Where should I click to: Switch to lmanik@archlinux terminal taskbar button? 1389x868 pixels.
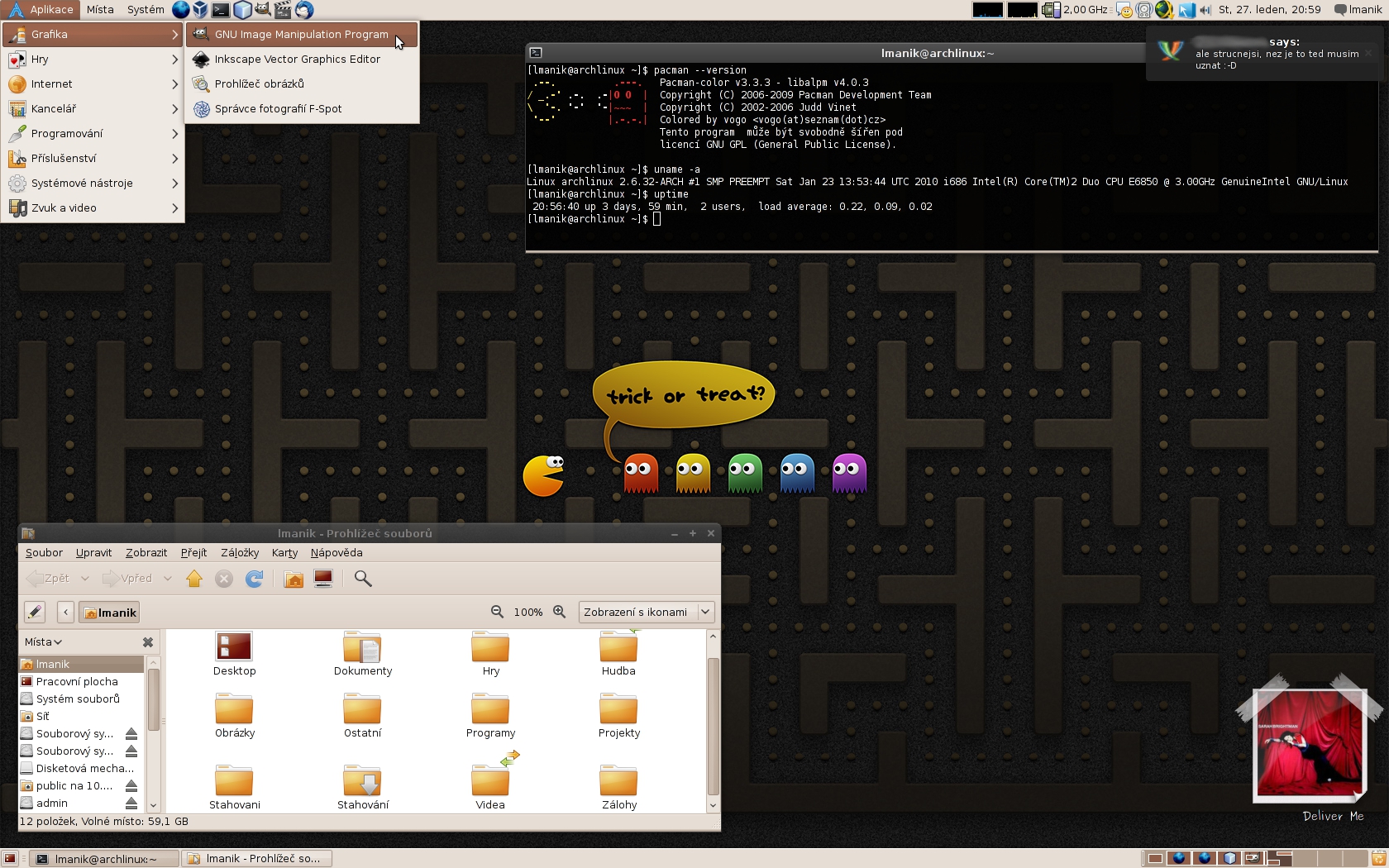pyautogui.click(x=104, y=859)
